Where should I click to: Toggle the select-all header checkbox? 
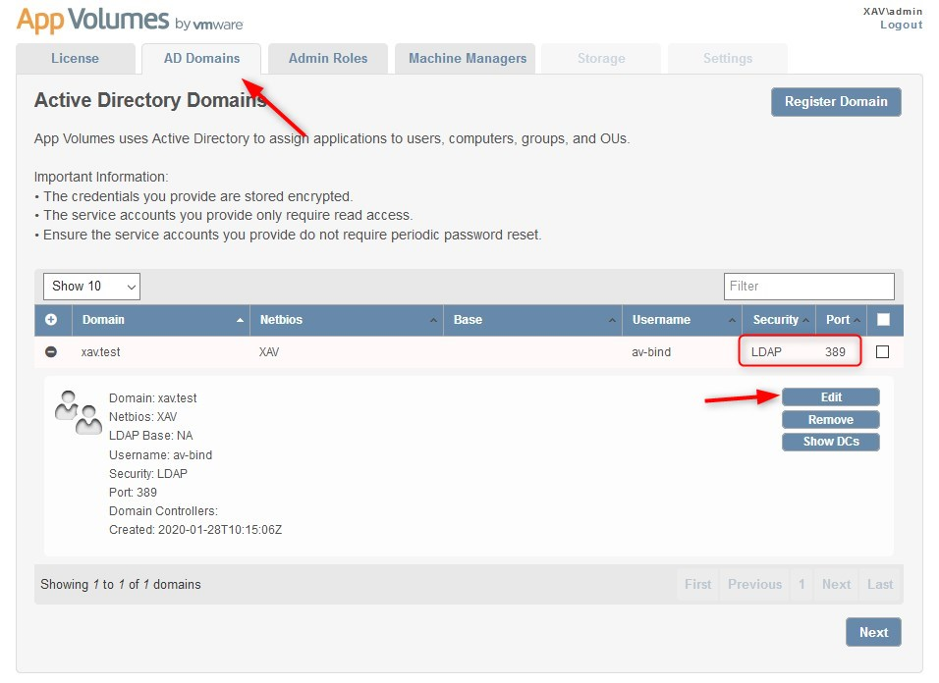point(883,320)
